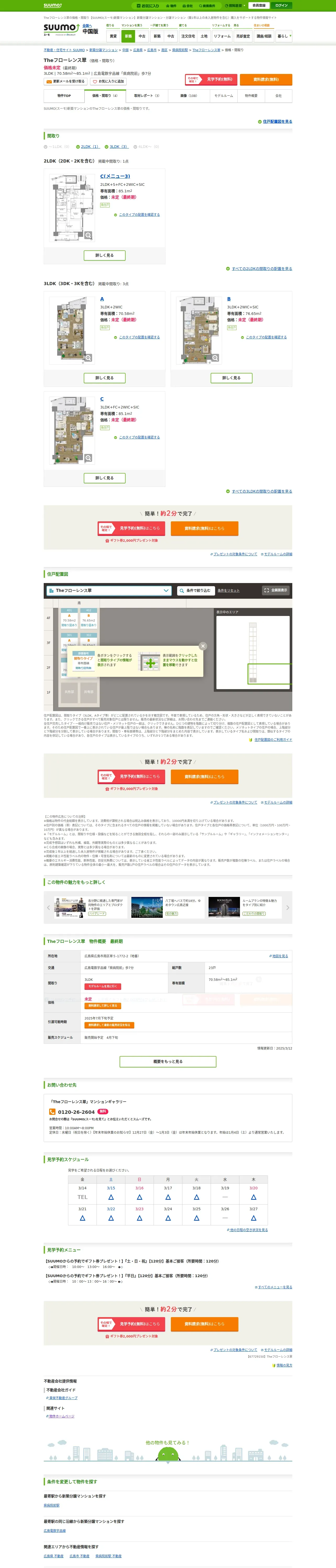Image resolution: width=336 pixels, height=1568 pixels.
Task: Click 条件をリセット link
Action: 229,590
